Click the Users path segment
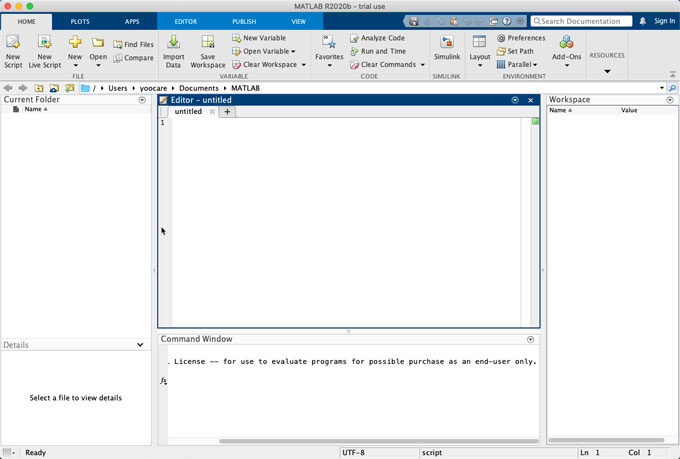 [118, 88]
